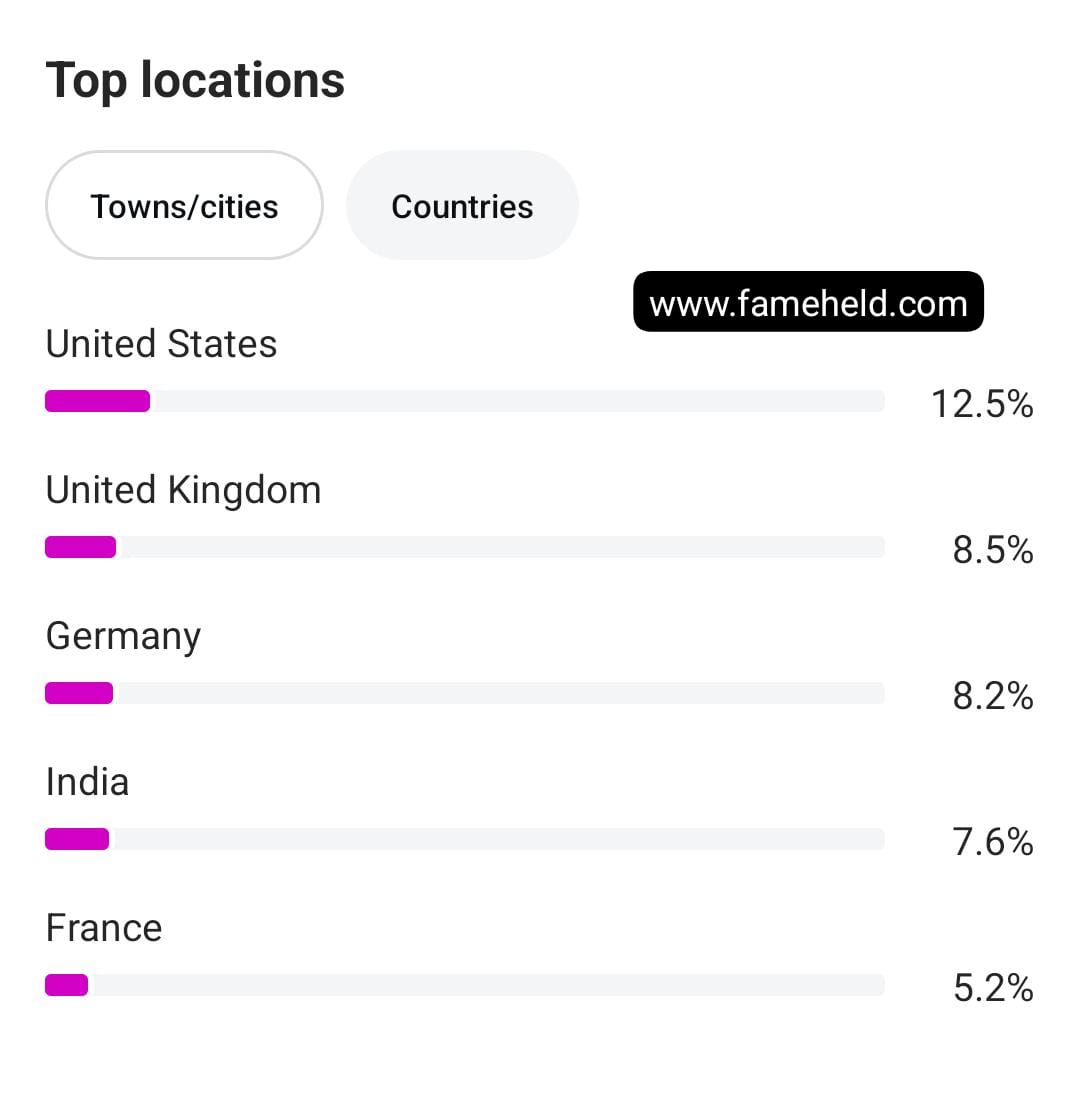Click magenta fill of United States bar

tap(97, 402)
